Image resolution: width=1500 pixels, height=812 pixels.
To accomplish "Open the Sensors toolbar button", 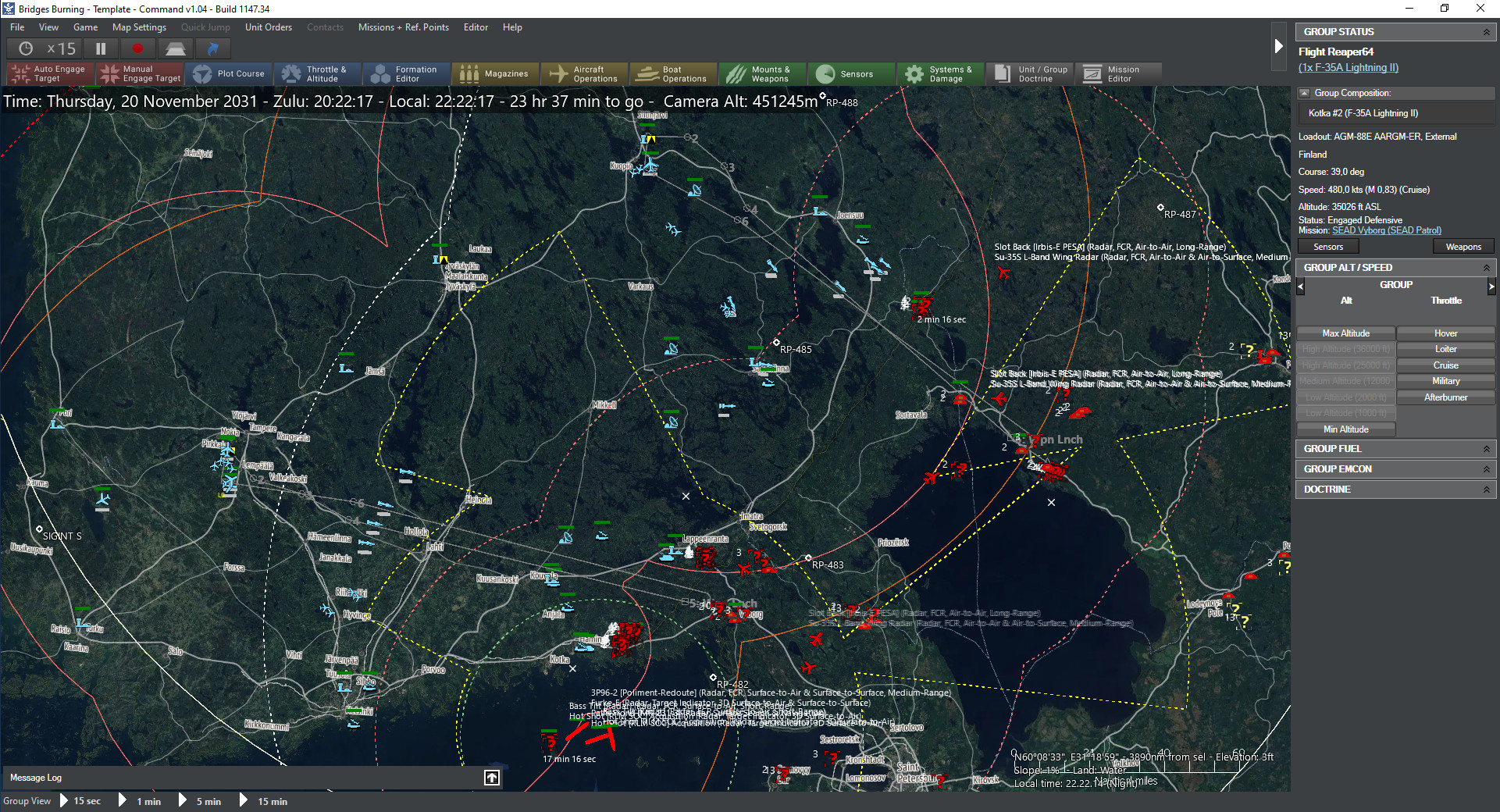I will click(x=851, y=74).
